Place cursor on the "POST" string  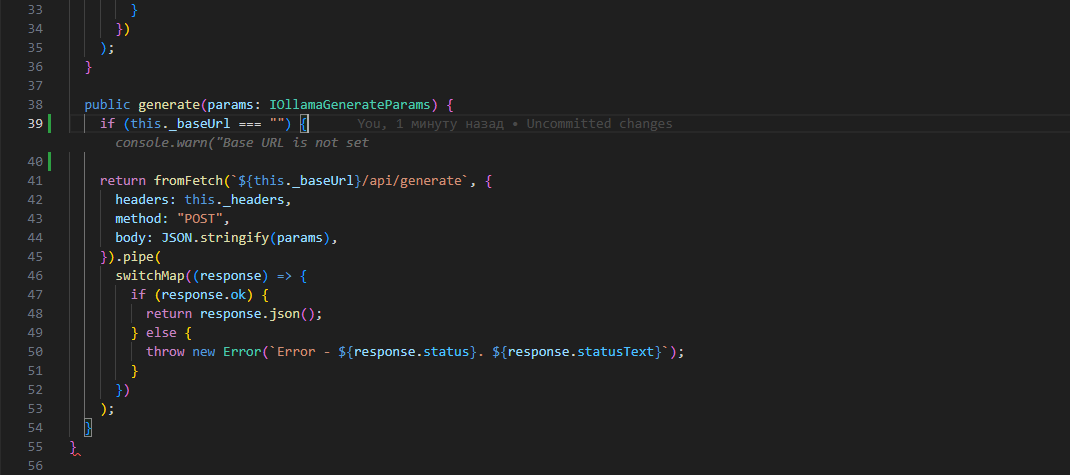(203, 219)
